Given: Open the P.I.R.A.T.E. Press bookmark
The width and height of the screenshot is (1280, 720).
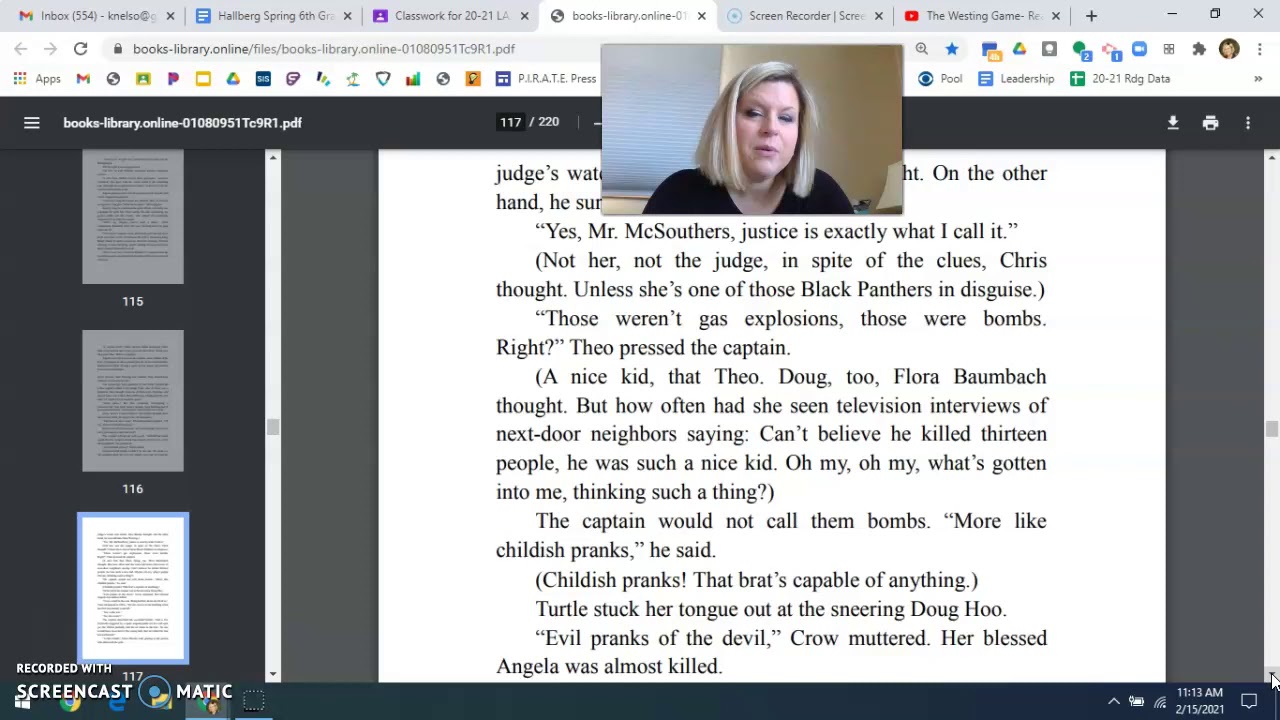Looking at the screenshot, I should coord(545,78).
